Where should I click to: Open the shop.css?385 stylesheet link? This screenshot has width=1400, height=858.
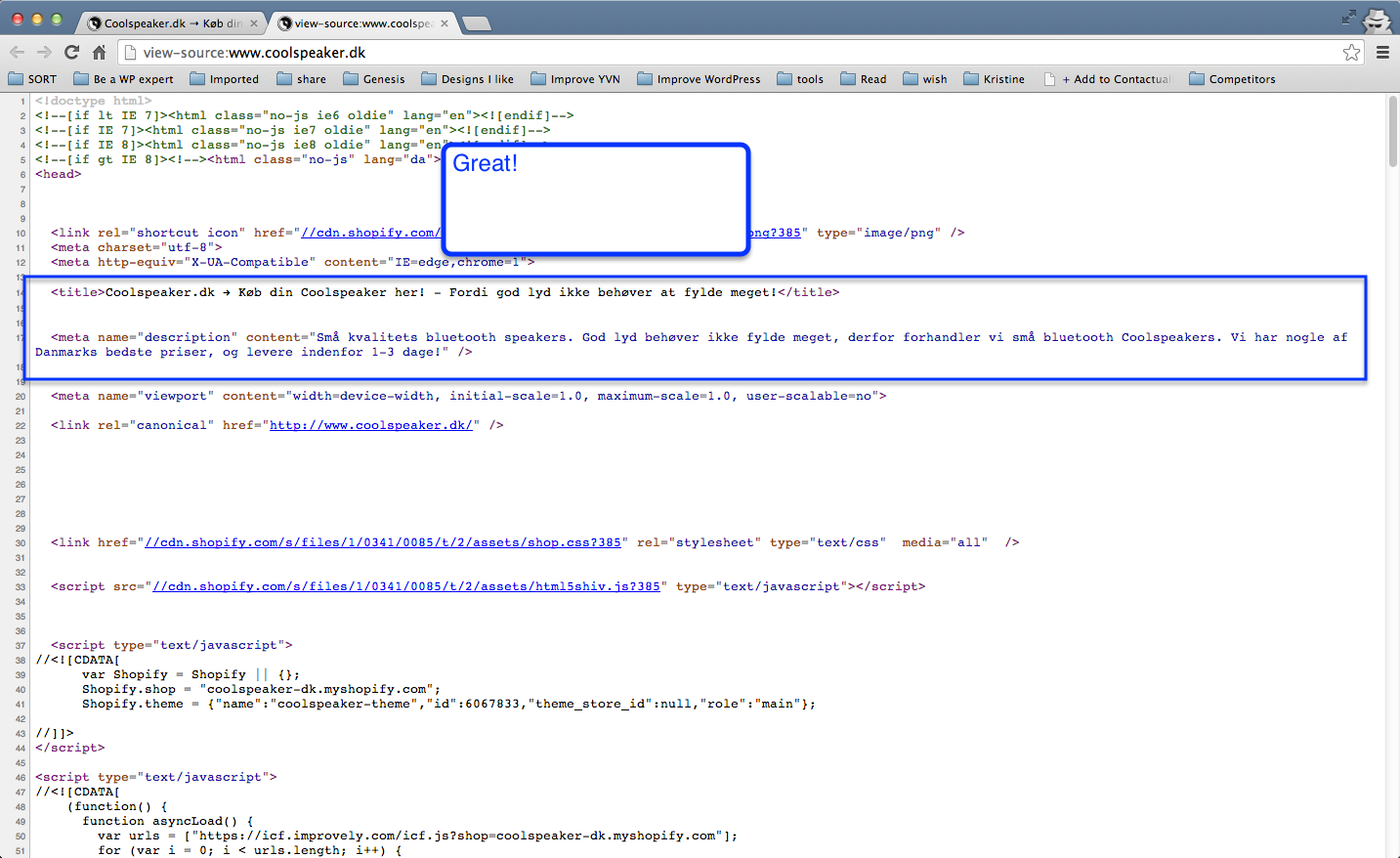pyautogui.click(x=383, y=542)
